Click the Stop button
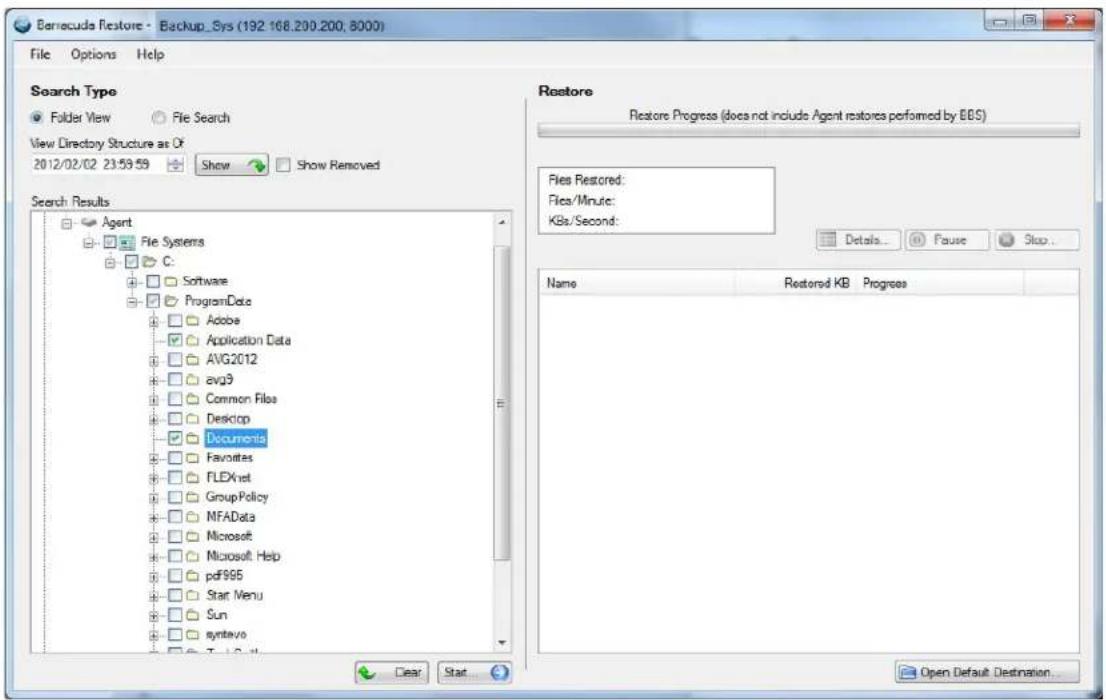This screenshot has height=700, width=1106. [x=1037, y=240]
